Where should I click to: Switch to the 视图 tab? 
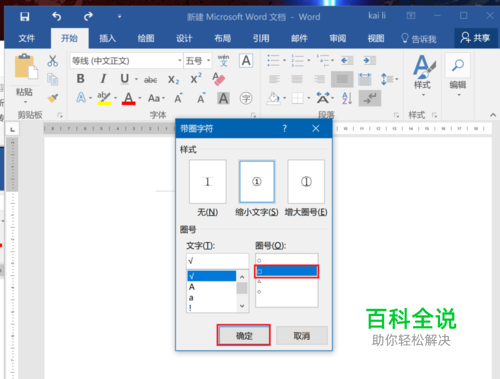[376, 38]
